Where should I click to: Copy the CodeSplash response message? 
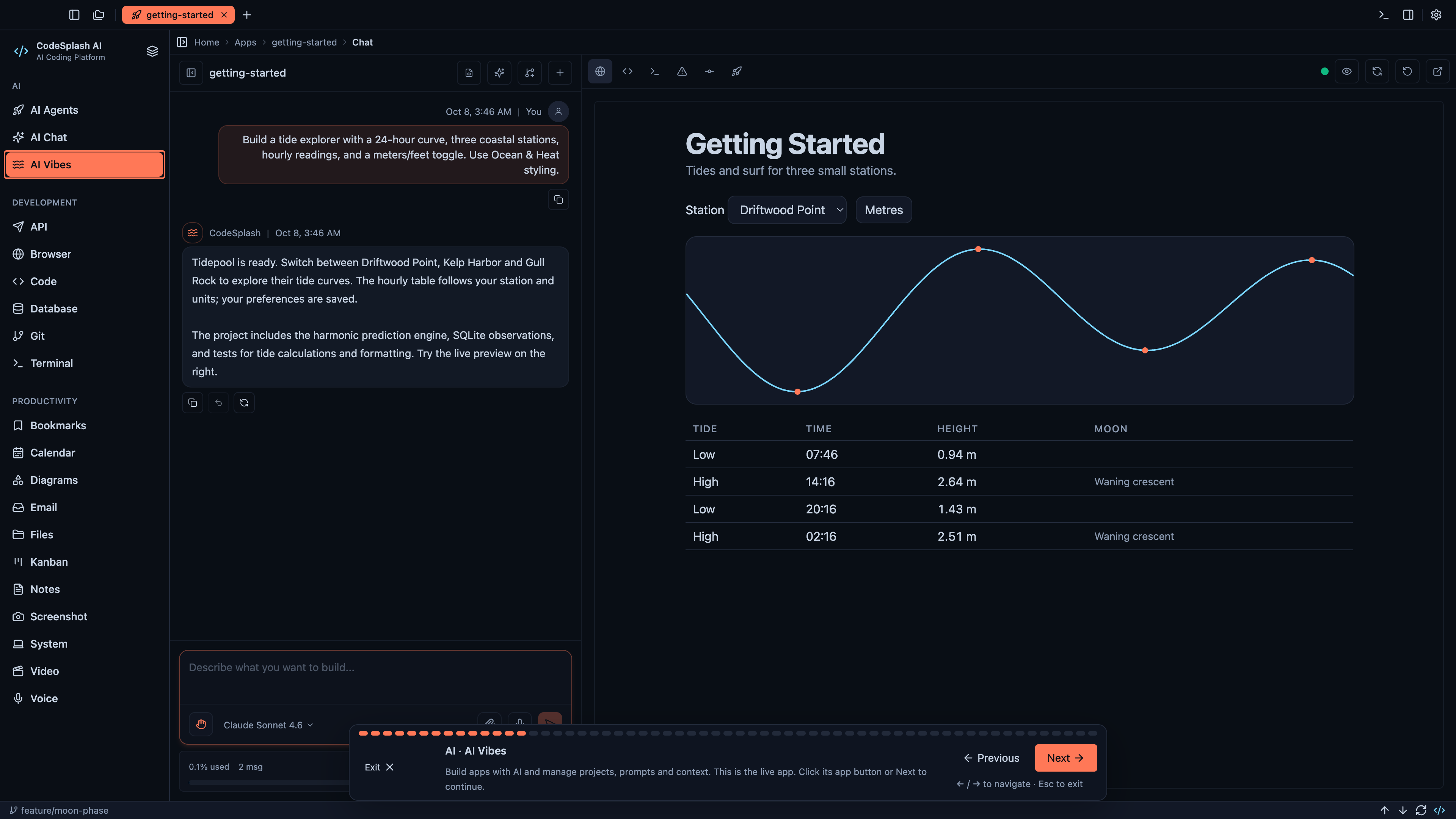point(193,402)
